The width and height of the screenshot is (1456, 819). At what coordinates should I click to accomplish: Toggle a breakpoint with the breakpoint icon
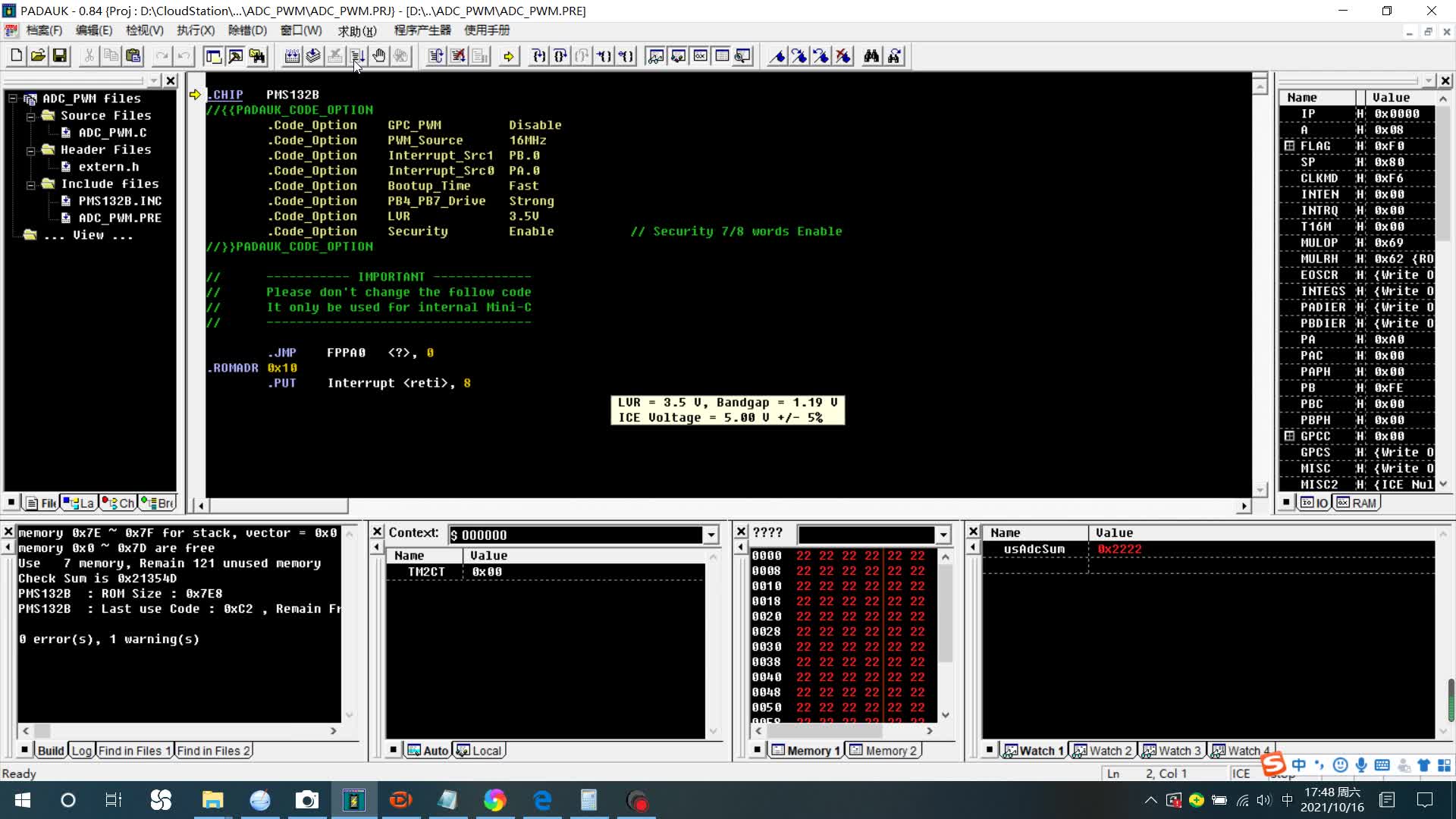tap(777, 55)
